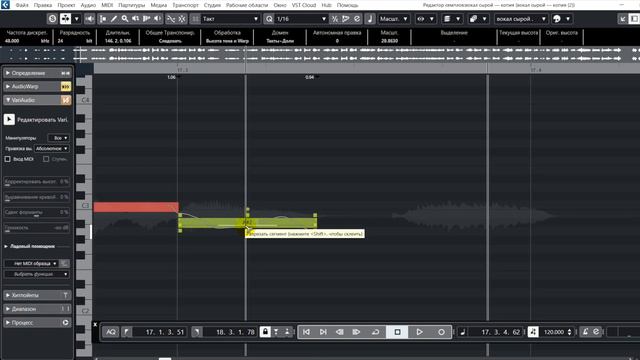The height and width of the screenshot is (360, 640).
Task: Enable the Вход MIDI checkbox
Action: 7,159
